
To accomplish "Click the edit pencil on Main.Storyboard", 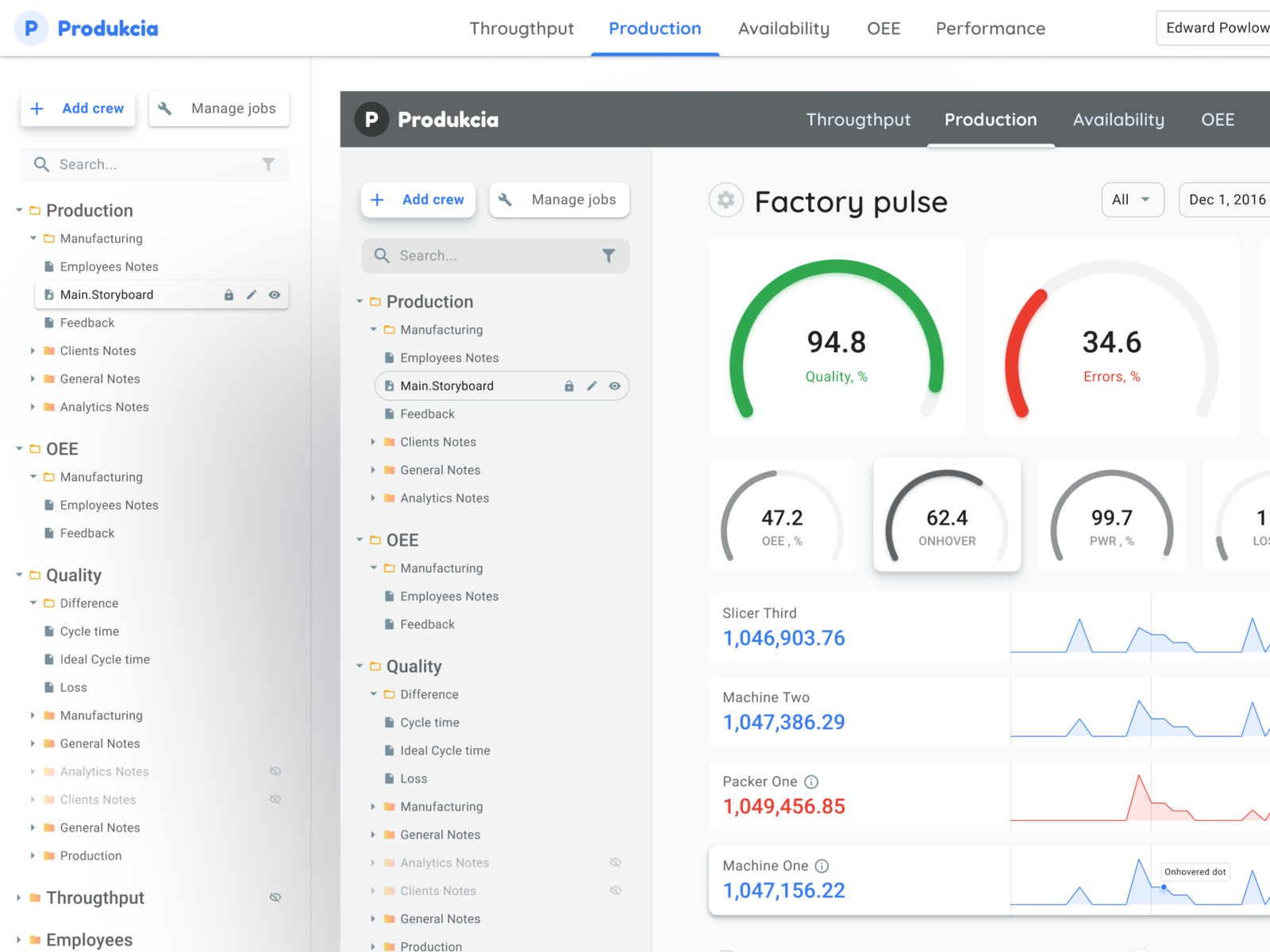I will (252, 294).
